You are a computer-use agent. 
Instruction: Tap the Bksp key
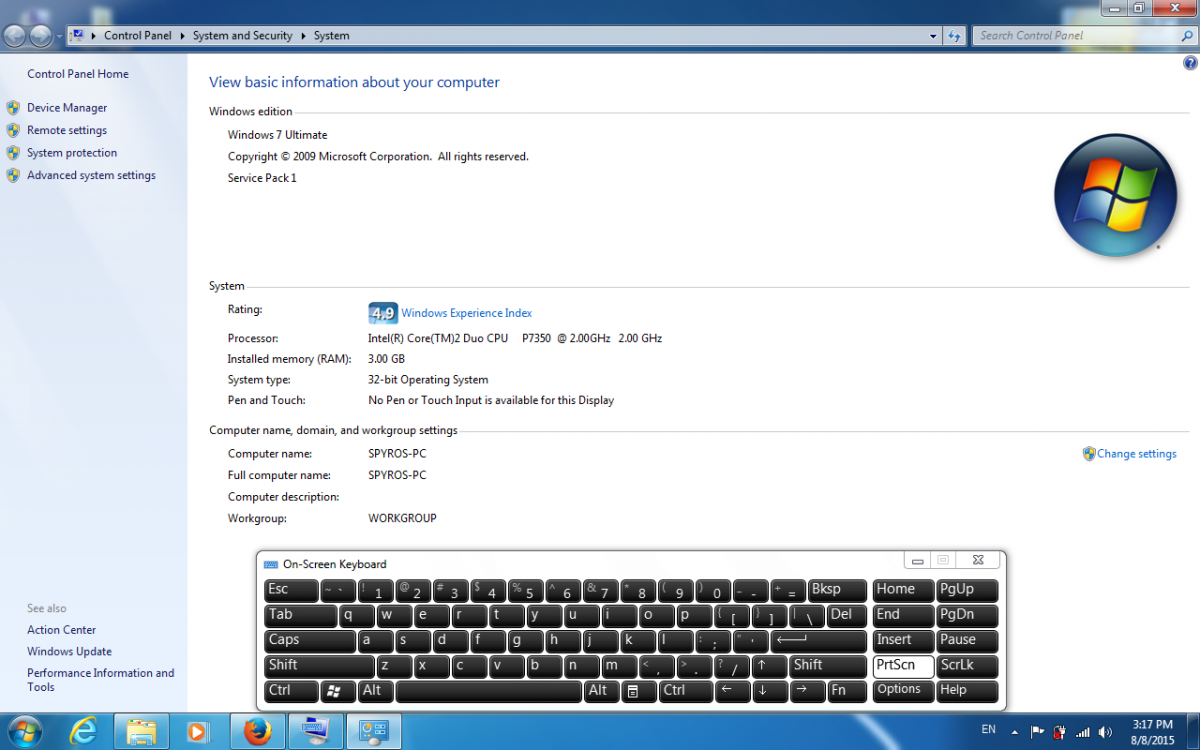pyautogui.click(x=838, y=590)
